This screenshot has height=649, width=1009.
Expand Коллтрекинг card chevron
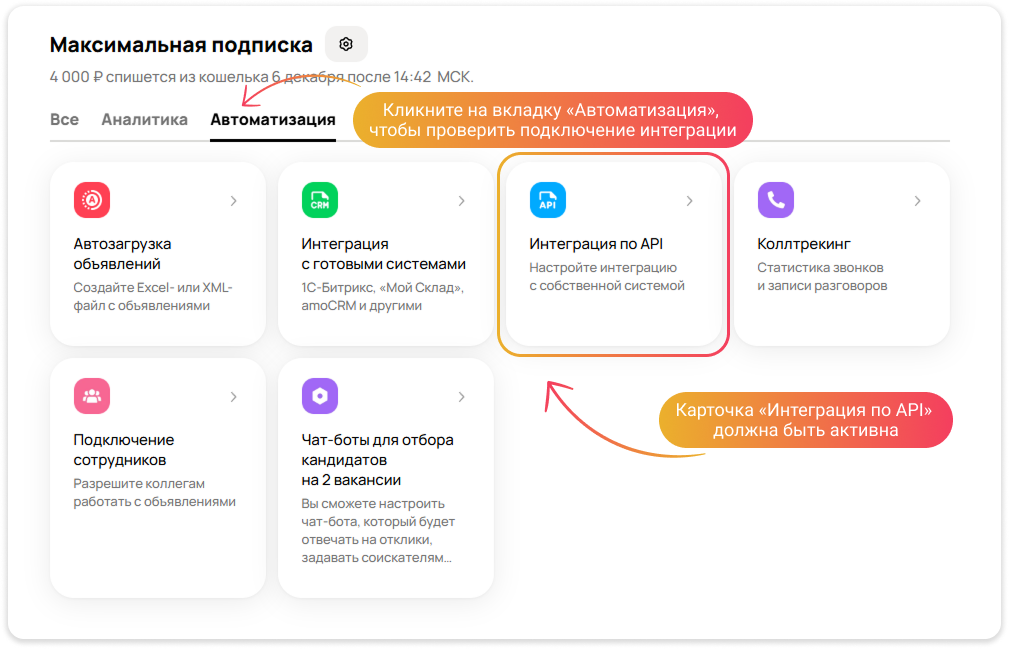pos(917,201)
